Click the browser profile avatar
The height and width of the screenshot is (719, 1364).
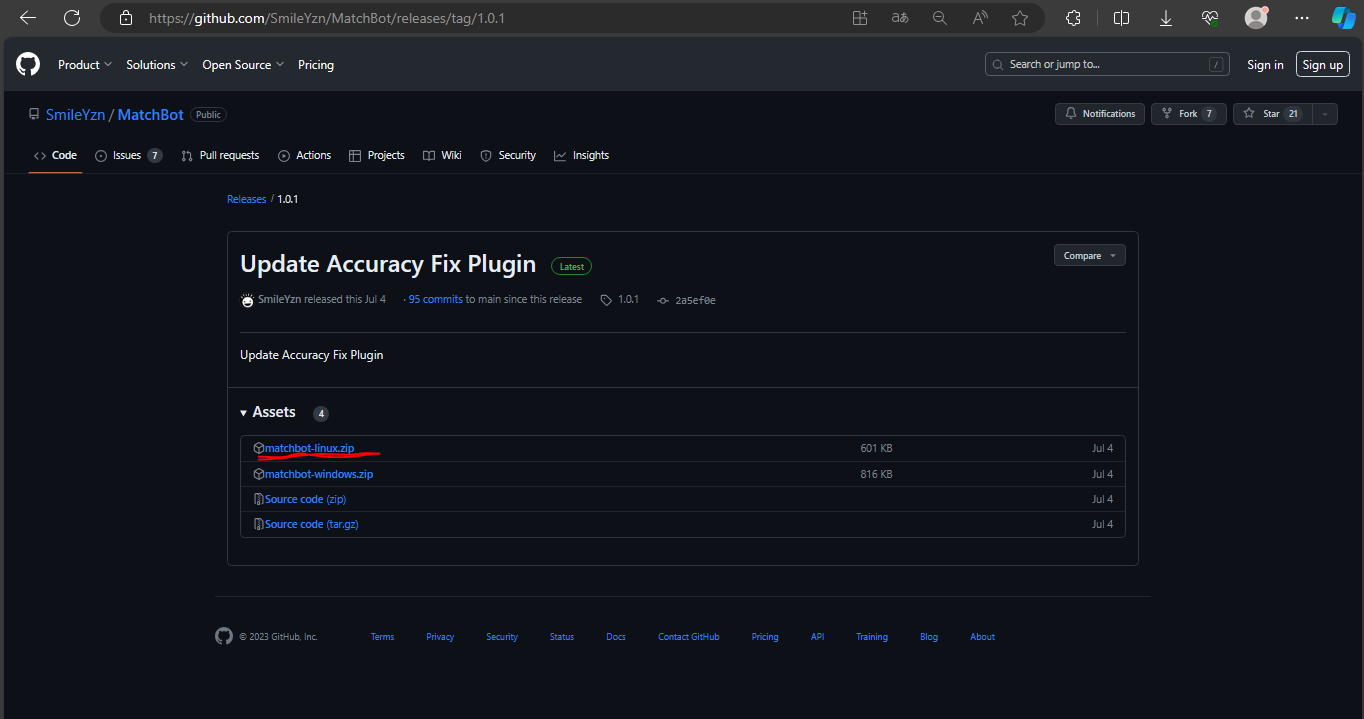tap(1256, 18)
